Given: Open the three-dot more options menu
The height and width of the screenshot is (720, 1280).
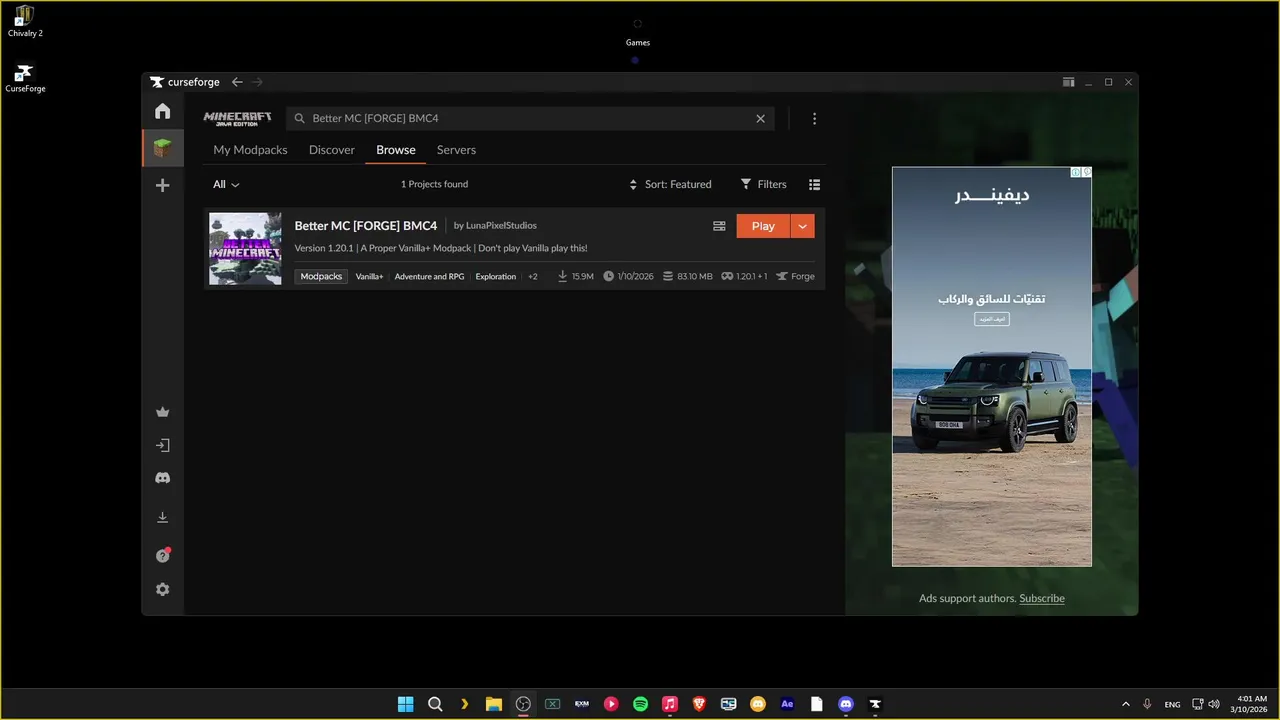Looking at the screenshot, I should tap(814, 118).
